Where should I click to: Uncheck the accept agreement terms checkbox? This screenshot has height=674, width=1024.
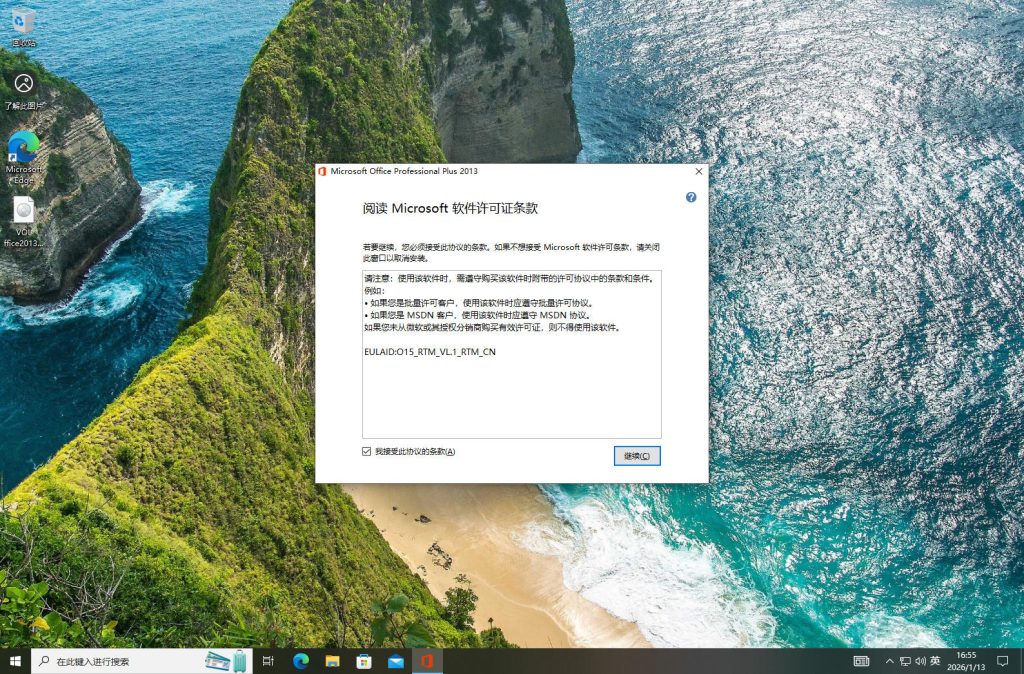(x=367, y=452)
